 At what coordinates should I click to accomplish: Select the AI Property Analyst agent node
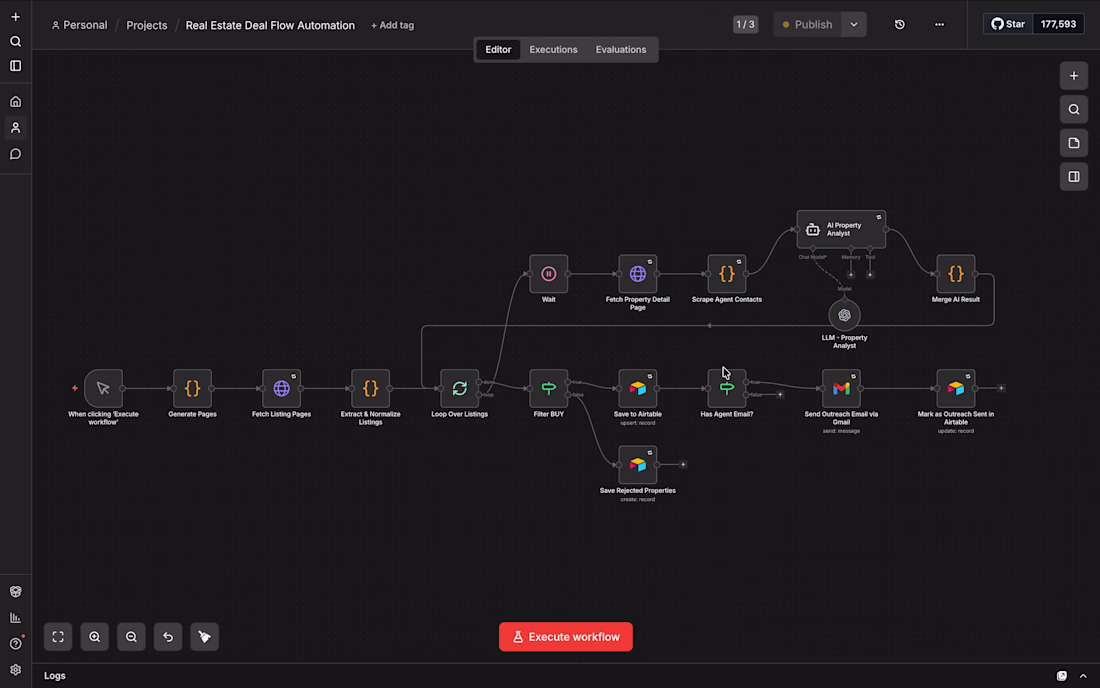click(841, 229)
